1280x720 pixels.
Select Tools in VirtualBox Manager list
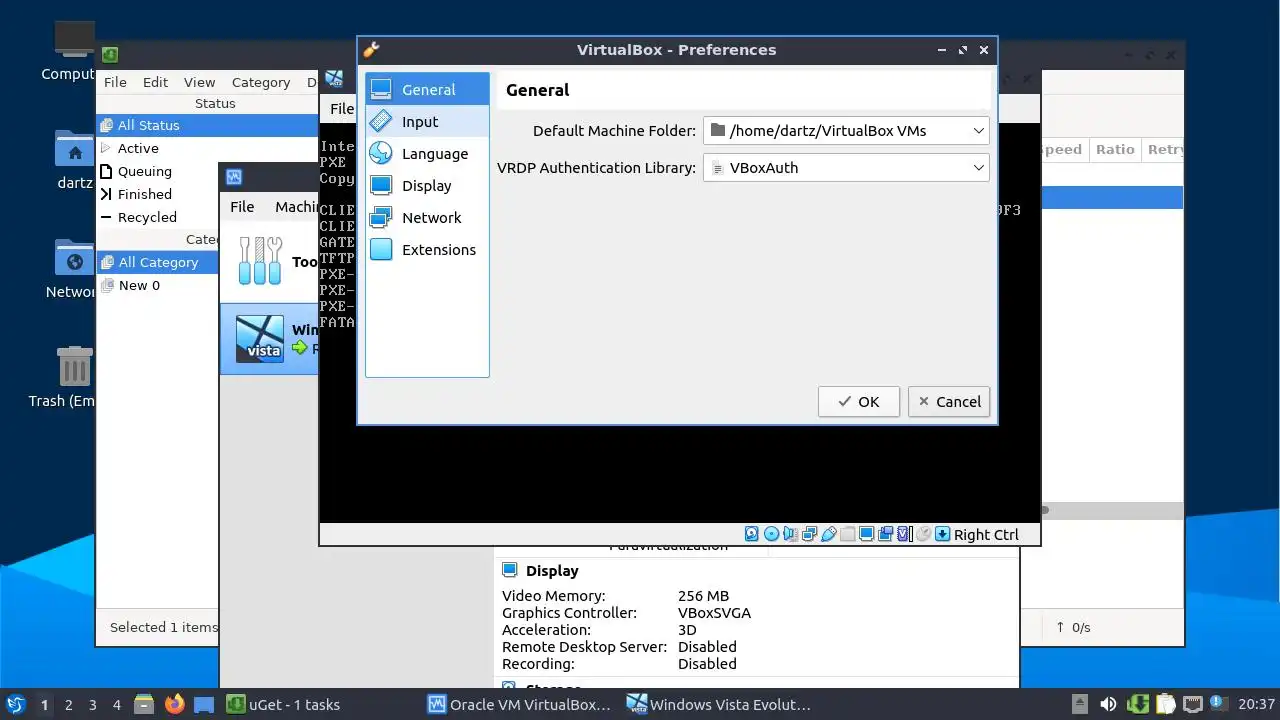click(x=270, y=262)
